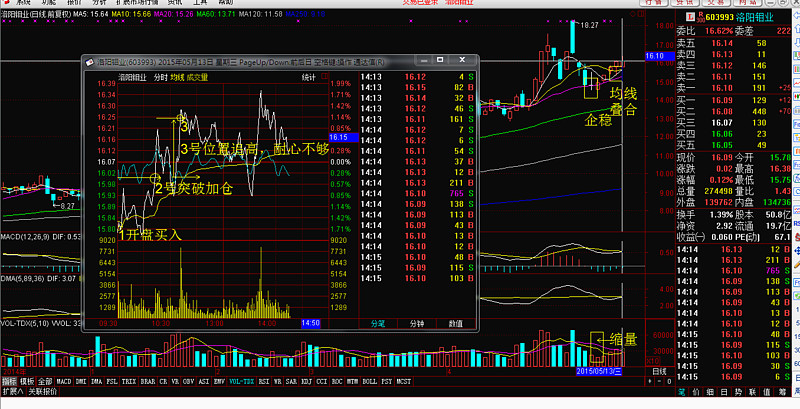Open the 细 detail view button
The width and height of the screenshot is (800, 409).
pyautogui.click(x=709, y=393)
